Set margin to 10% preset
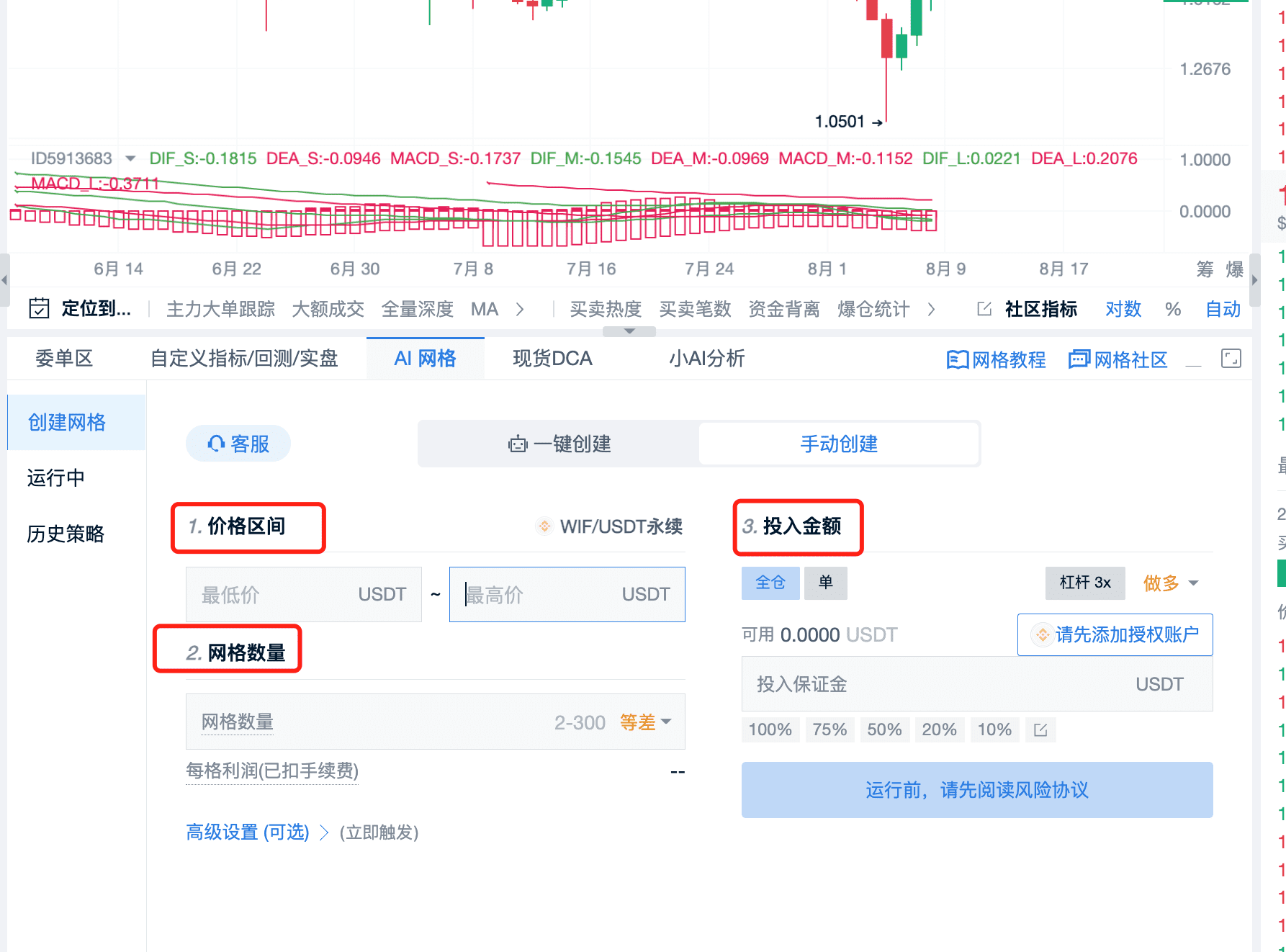This screenshot has height=952, width=1286. click(994, 730)
